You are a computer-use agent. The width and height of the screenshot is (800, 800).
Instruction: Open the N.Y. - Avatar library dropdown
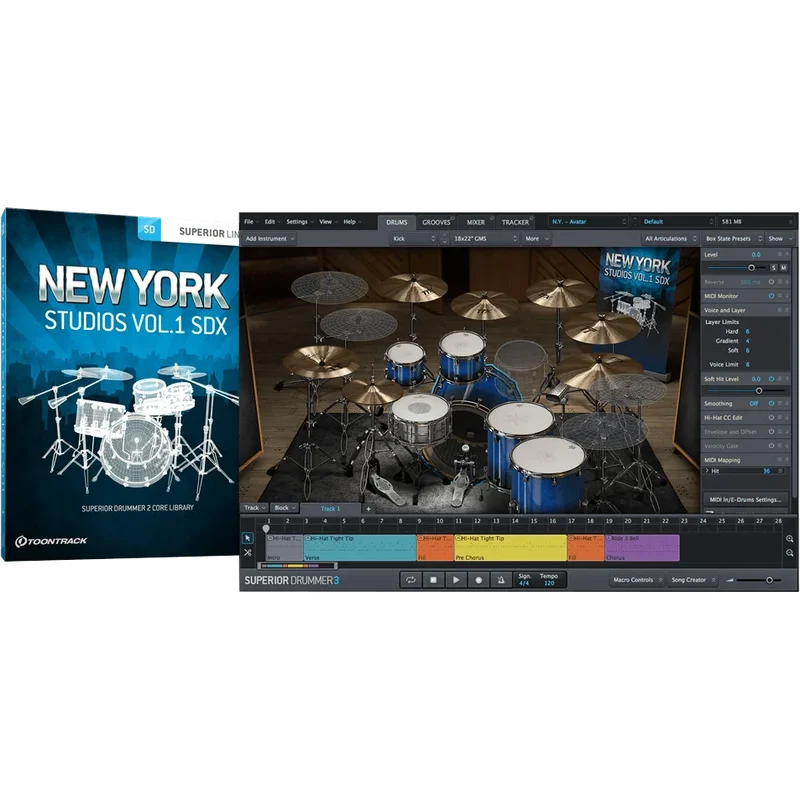588,222
